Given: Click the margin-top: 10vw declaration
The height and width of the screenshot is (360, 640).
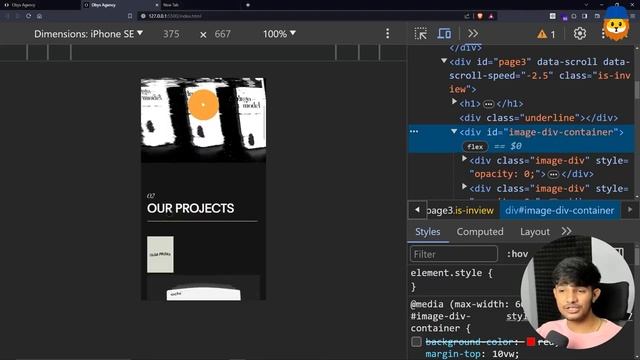Looking at the screenshot, I should point(472,353).
